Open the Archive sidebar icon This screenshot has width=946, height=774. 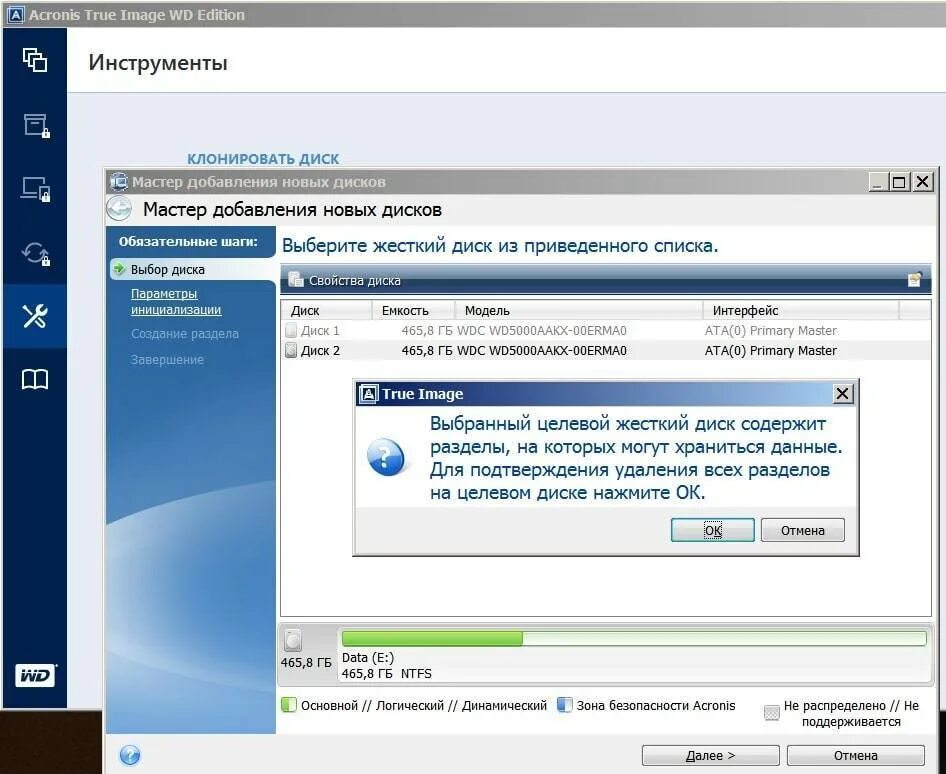point(36,125)
